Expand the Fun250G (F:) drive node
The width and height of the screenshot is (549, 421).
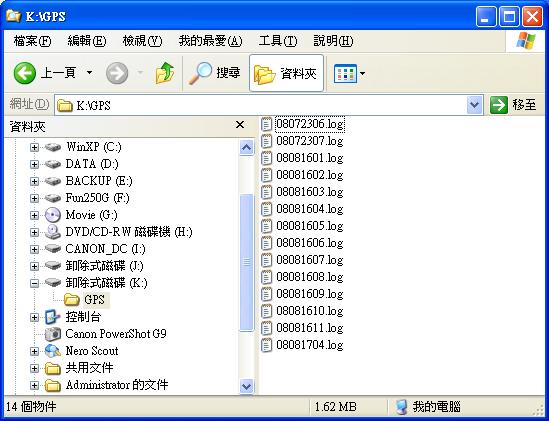[x=34, y=198]
